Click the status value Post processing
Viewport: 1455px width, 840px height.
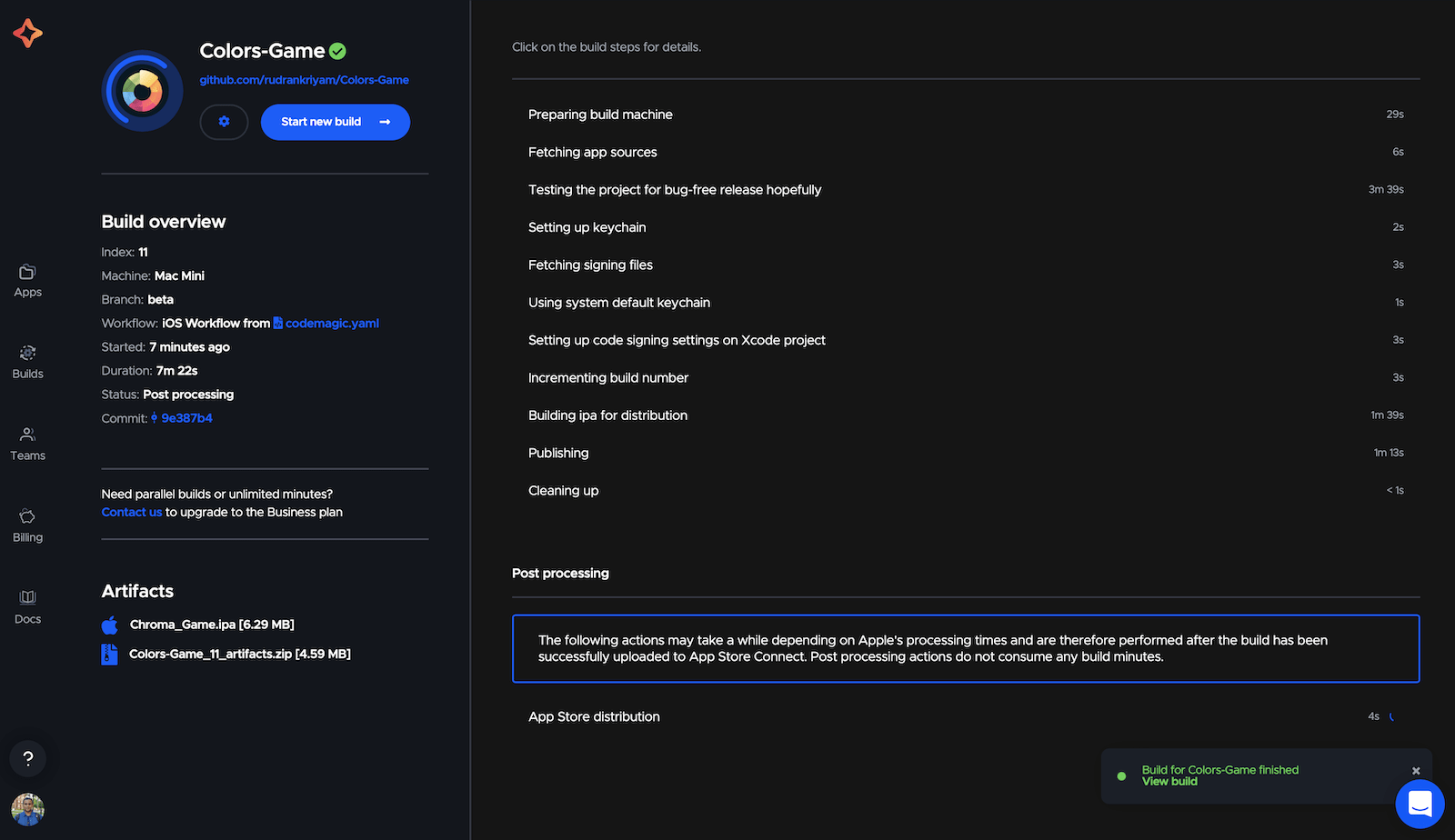tap(188, 395)
